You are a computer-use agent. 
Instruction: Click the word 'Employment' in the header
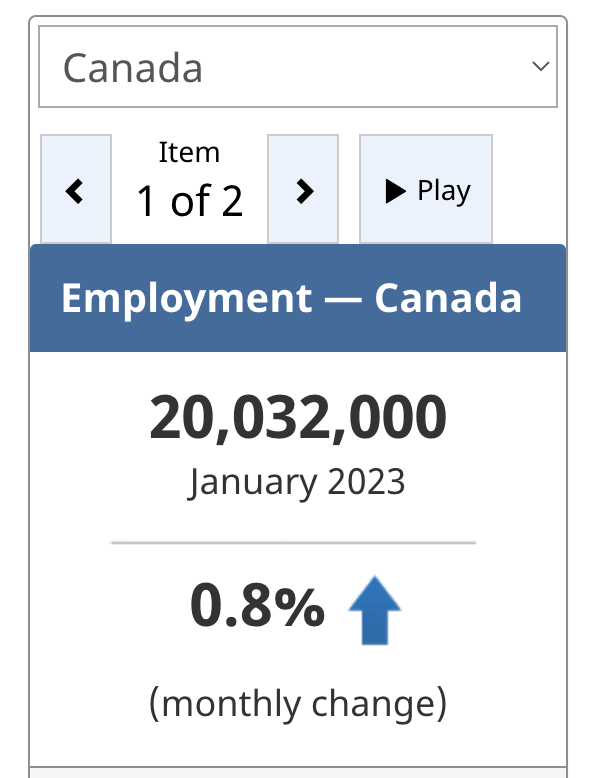(x=186, y=298)
